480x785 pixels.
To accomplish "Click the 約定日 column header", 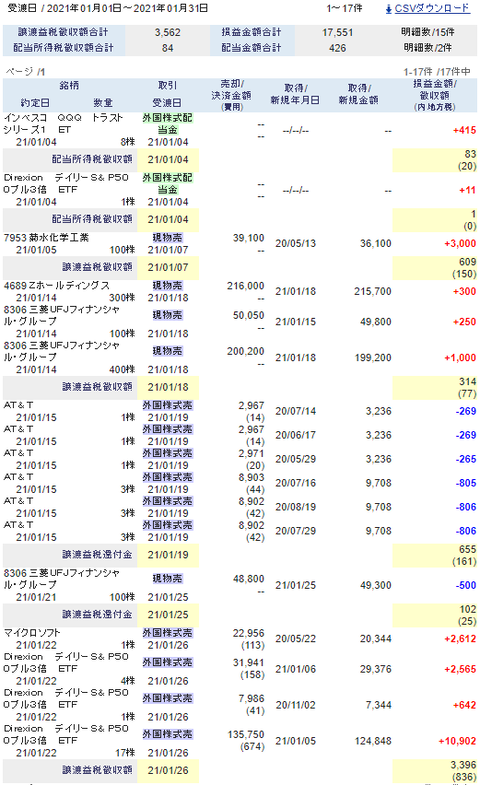I will pyautogui.click(x=35, y=103).
